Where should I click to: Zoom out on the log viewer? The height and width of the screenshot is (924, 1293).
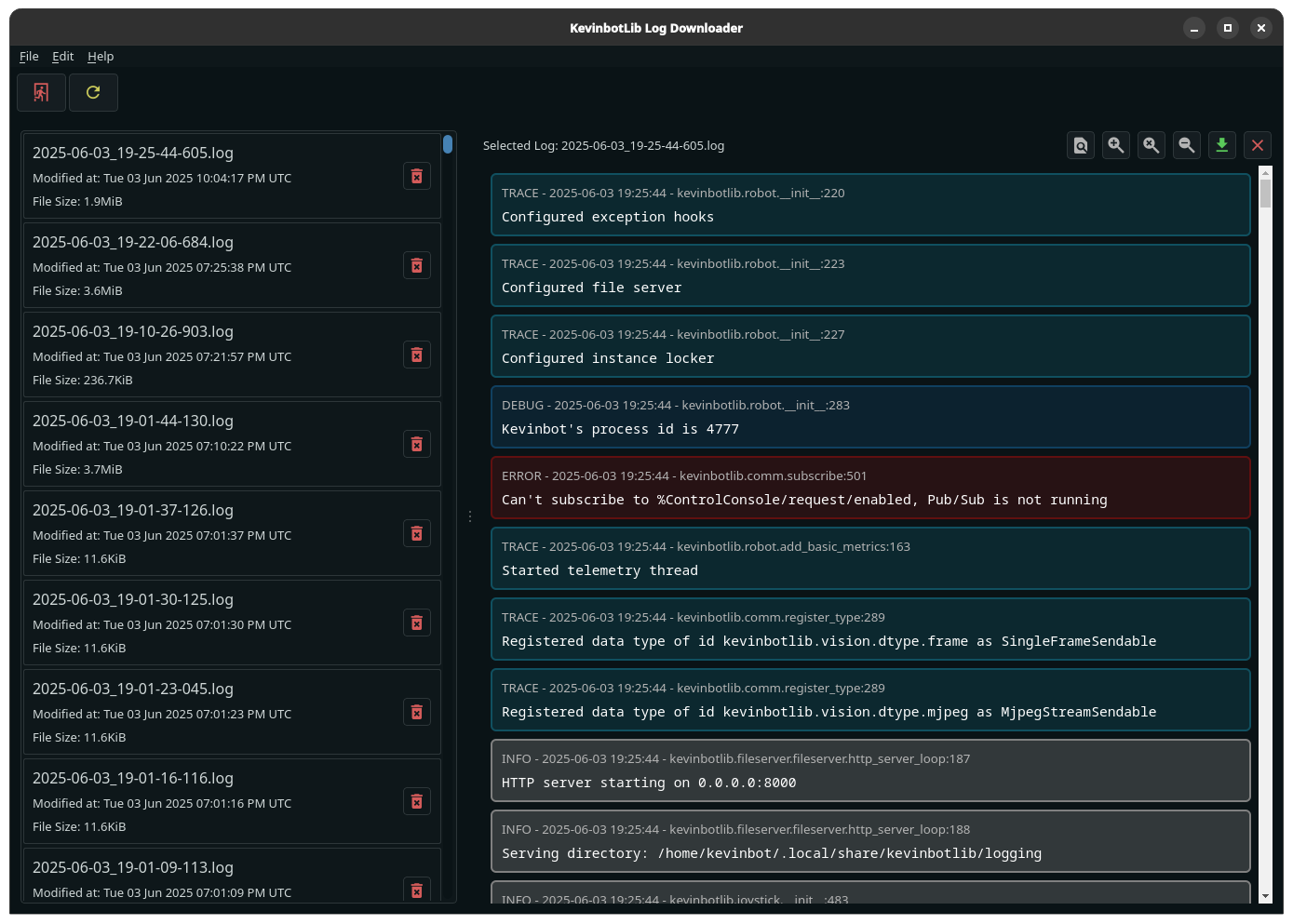(1187, 145)
